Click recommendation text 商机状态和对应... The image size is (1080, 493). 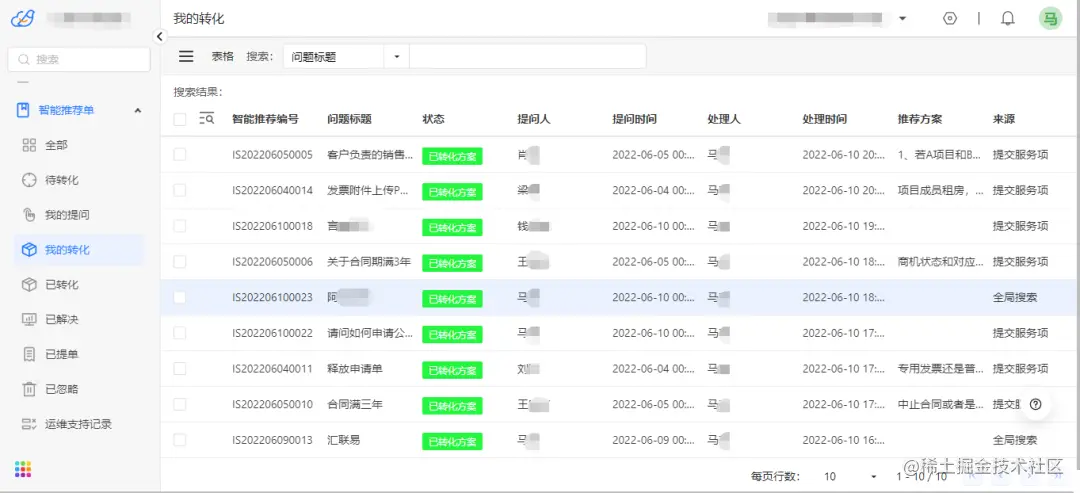coord(941,262)
